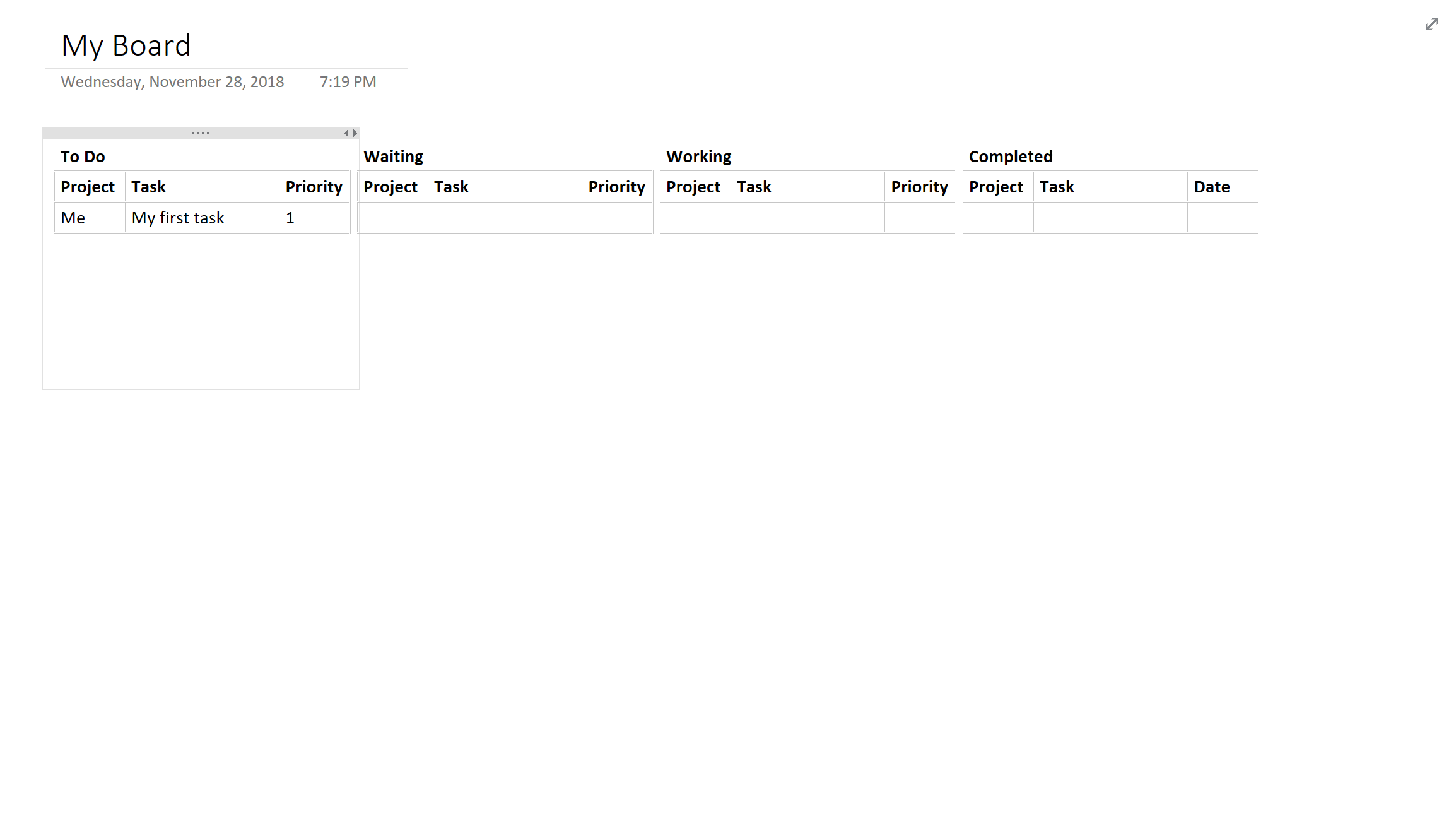Viewport: 1456px width, 835px height.
Task: Click the My Board page title
Action: click(126, 46)
